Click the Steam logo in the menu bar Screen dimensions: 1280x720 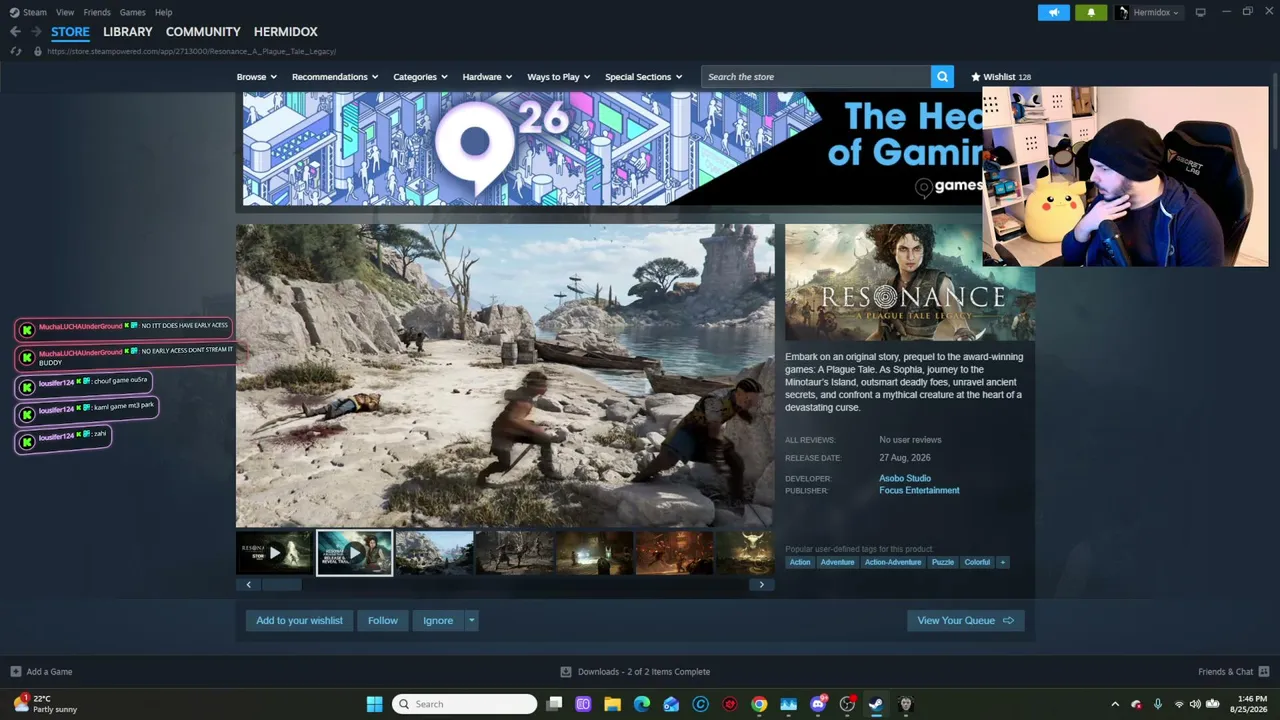13,12
